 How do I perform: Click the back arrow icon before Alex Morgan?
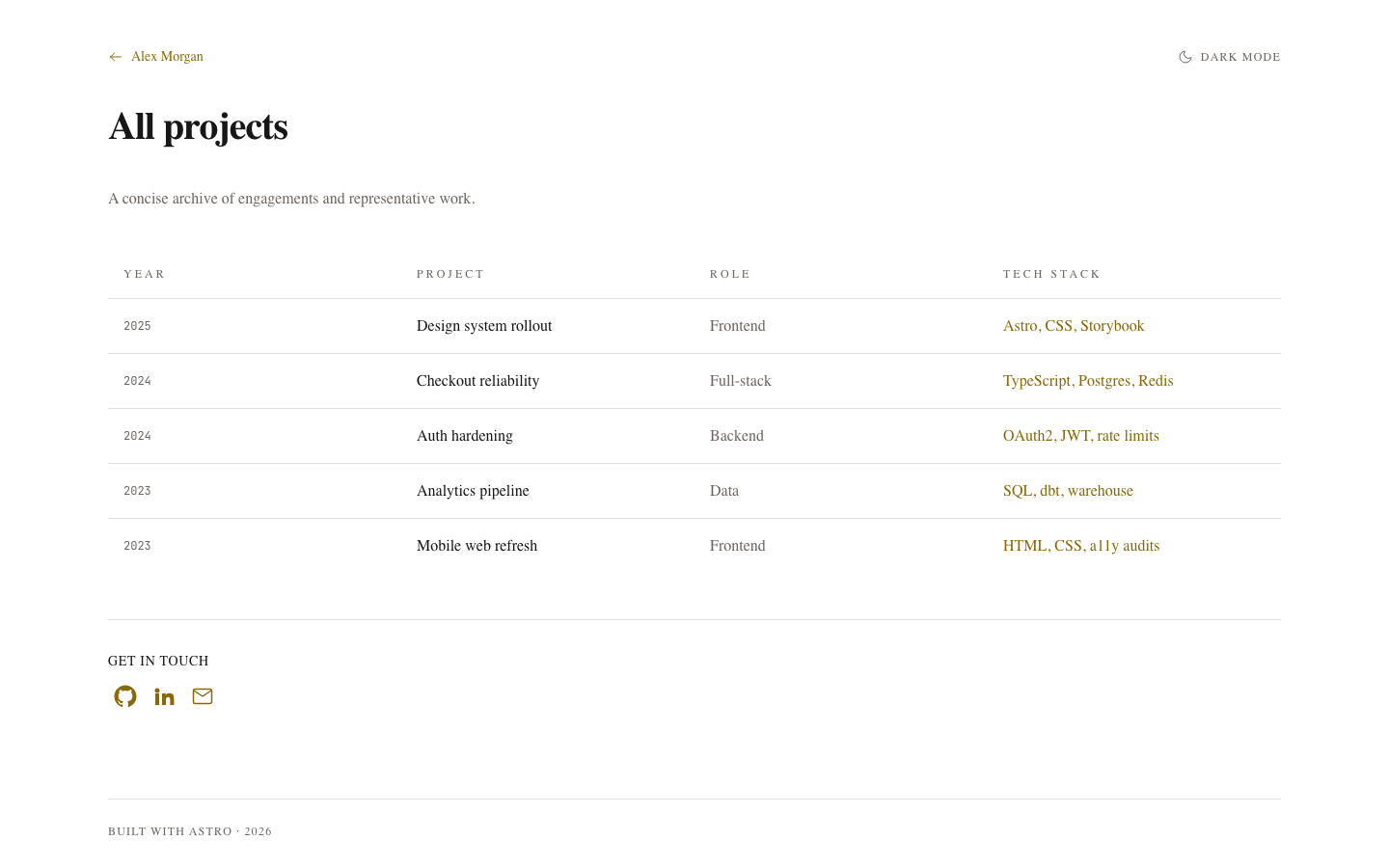[x=116, y=57]
